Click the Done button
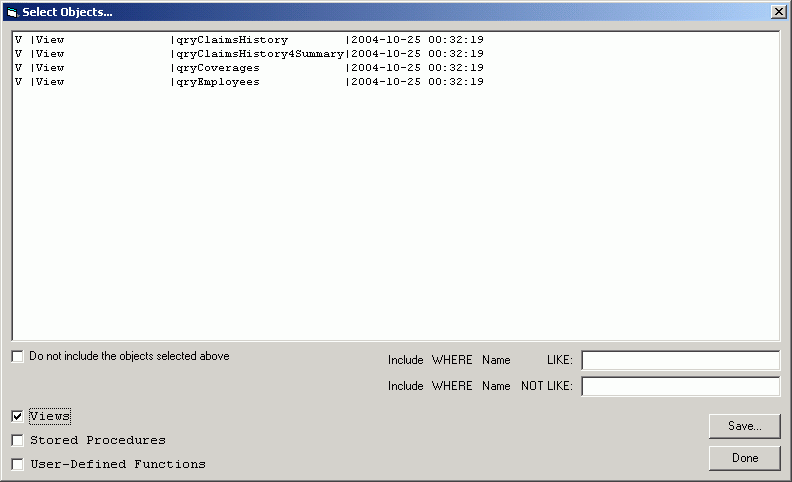792x482 pixels. click(x=744, y=458)
